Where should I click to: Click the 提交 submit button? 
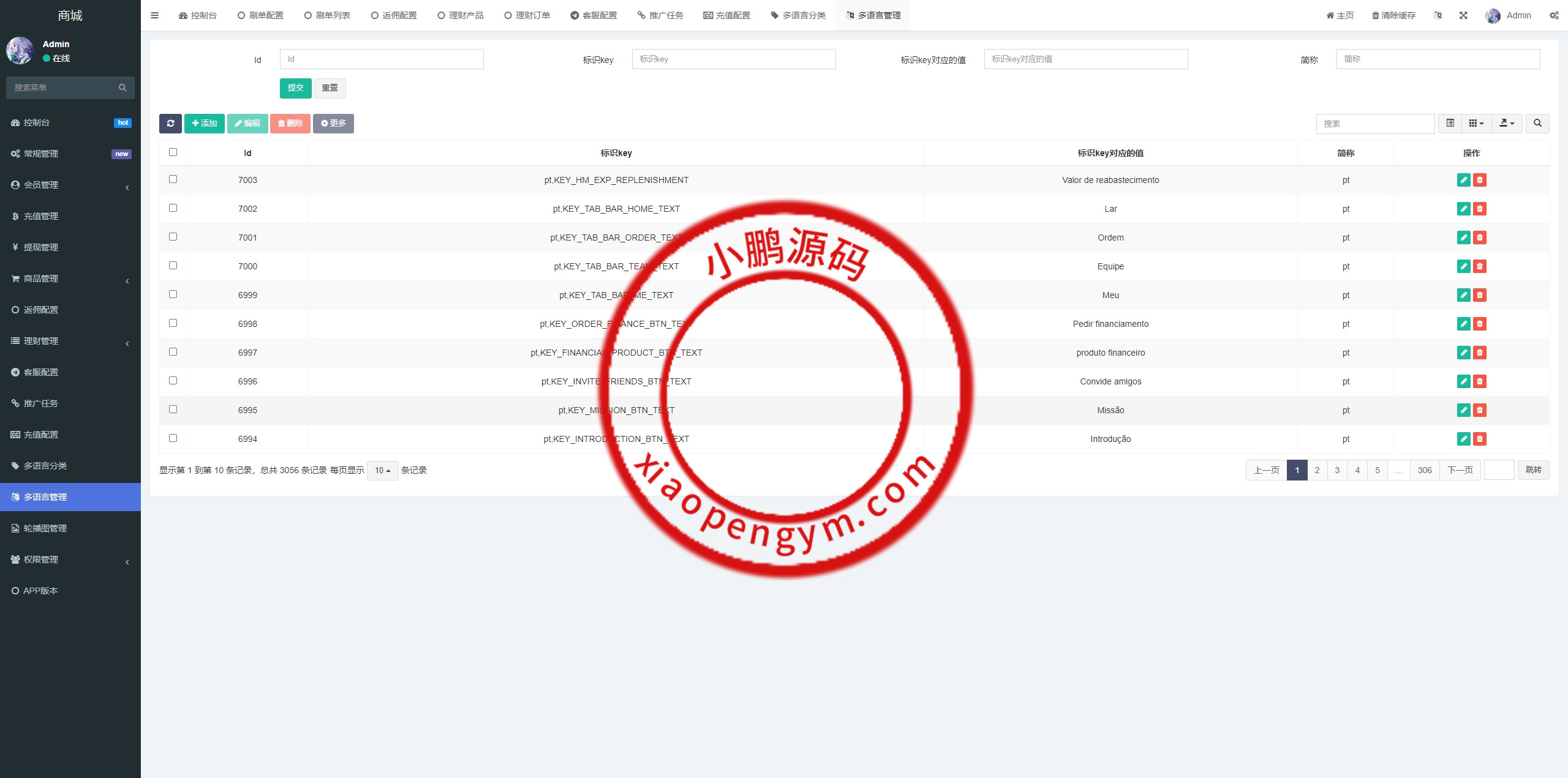coord(295,88)
